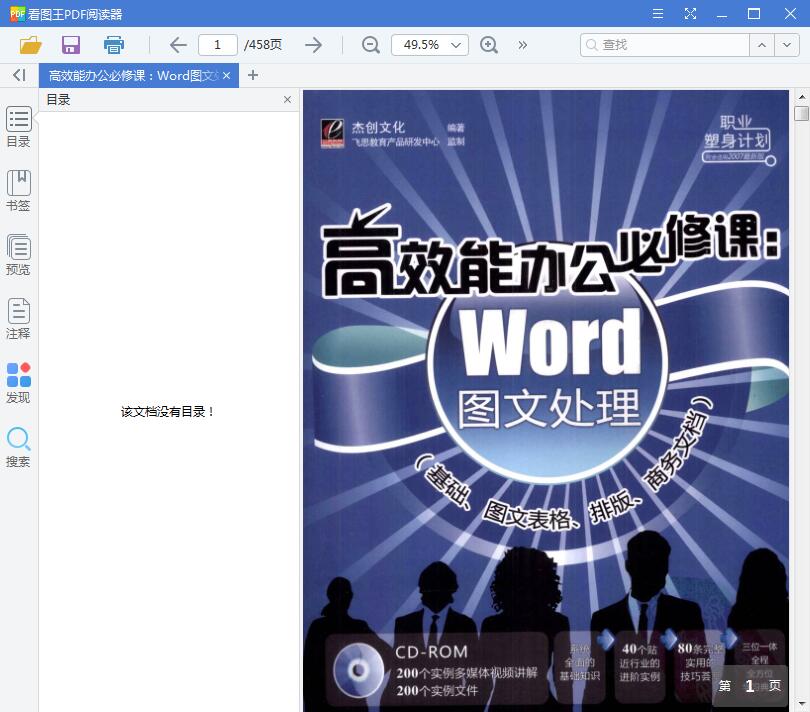Maximize the PDF reader window
The height and width of the screenshot is (712, 810).
tap(754, 13)
